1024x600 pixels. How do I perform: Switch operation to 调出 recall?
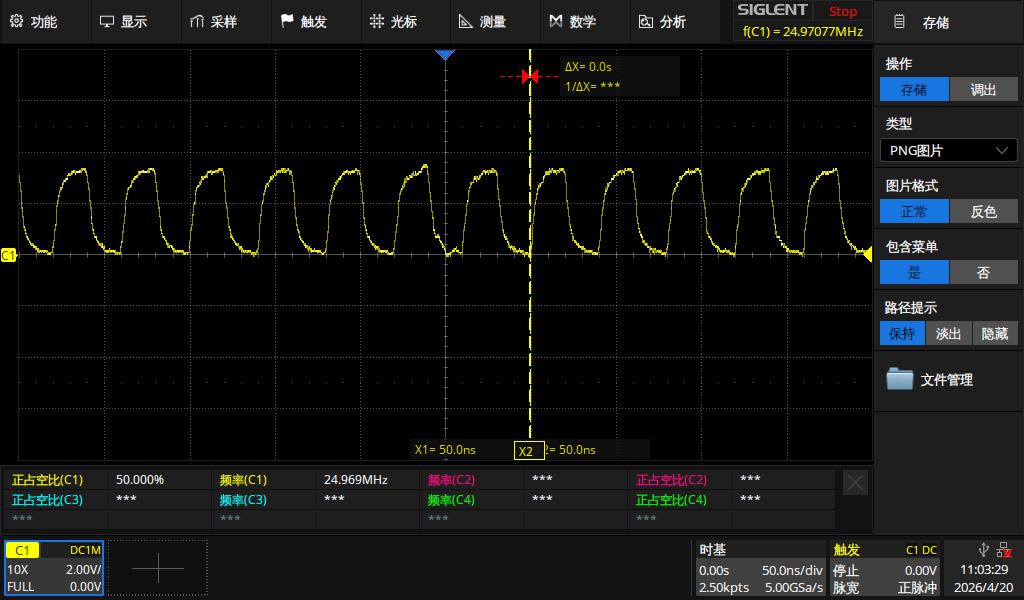(x=983, y=89)
